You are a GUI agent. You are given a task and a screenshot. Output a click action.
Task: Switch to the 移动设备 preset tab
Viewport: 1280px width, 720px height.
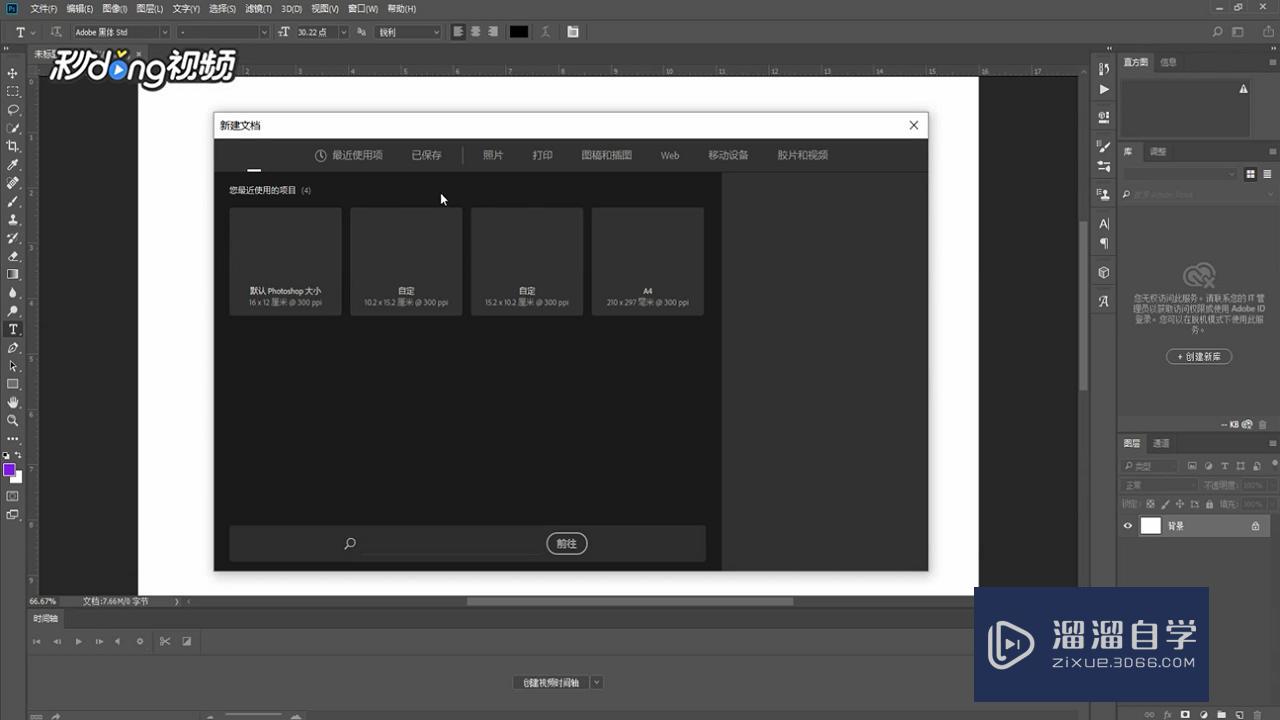728,155
